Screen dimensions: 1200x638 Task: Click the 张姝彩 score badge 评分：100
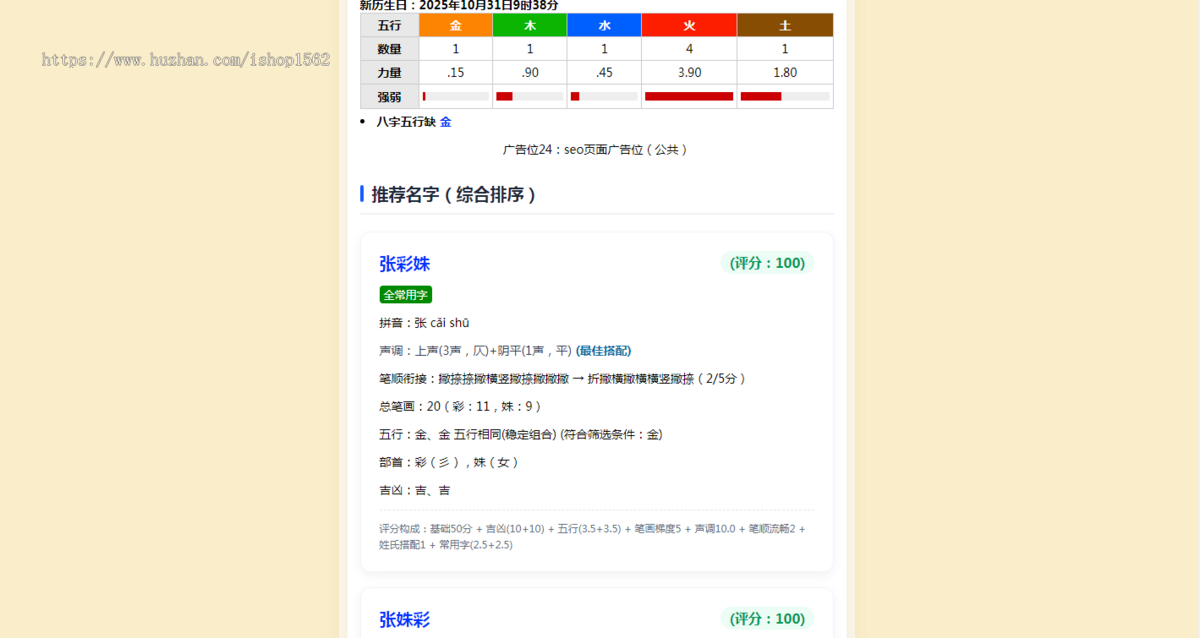(767, 619)
